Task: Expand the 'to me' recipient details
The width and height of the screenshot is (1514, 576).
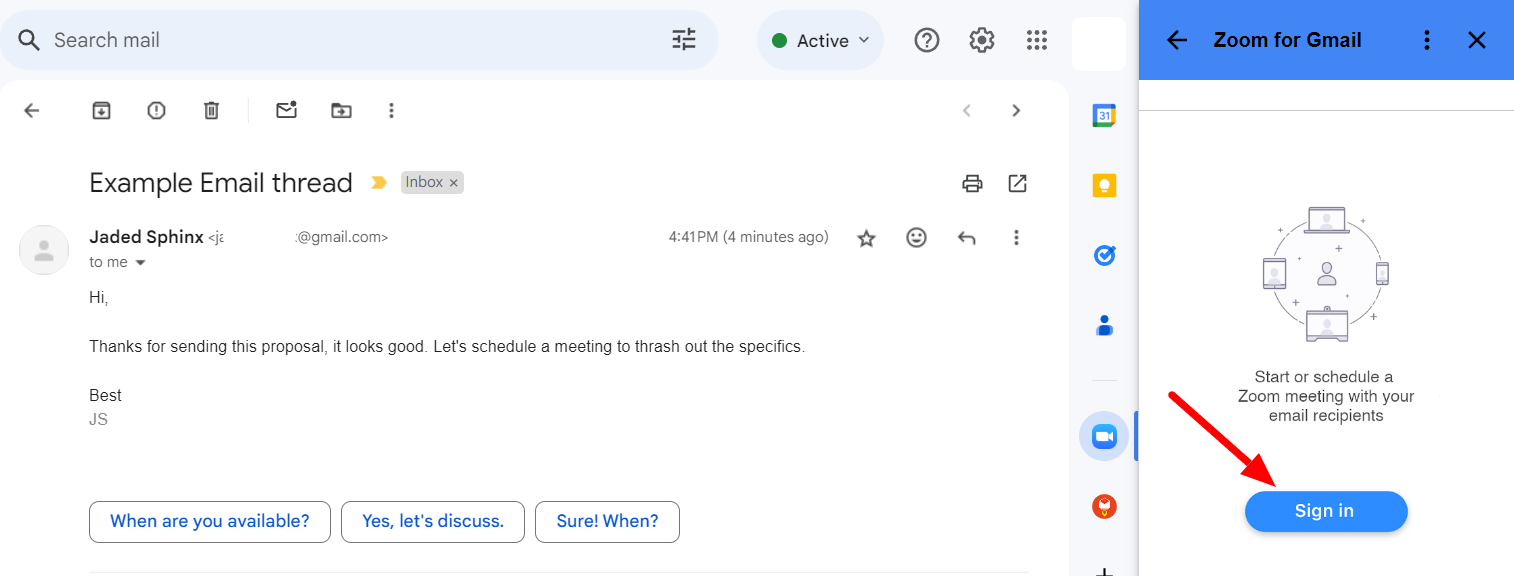Action: (140, 262)
